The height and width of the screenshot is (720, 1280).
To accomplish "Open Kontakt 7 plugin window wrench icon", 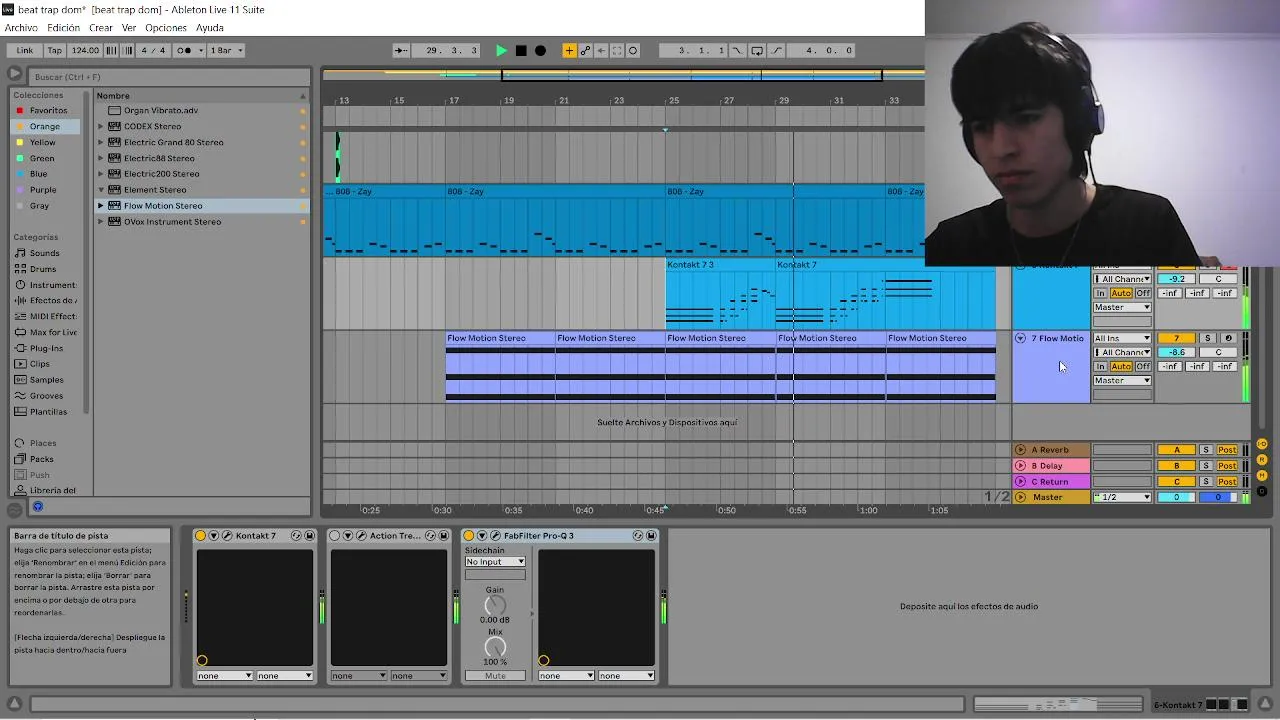I will click(x=227, y=536).
